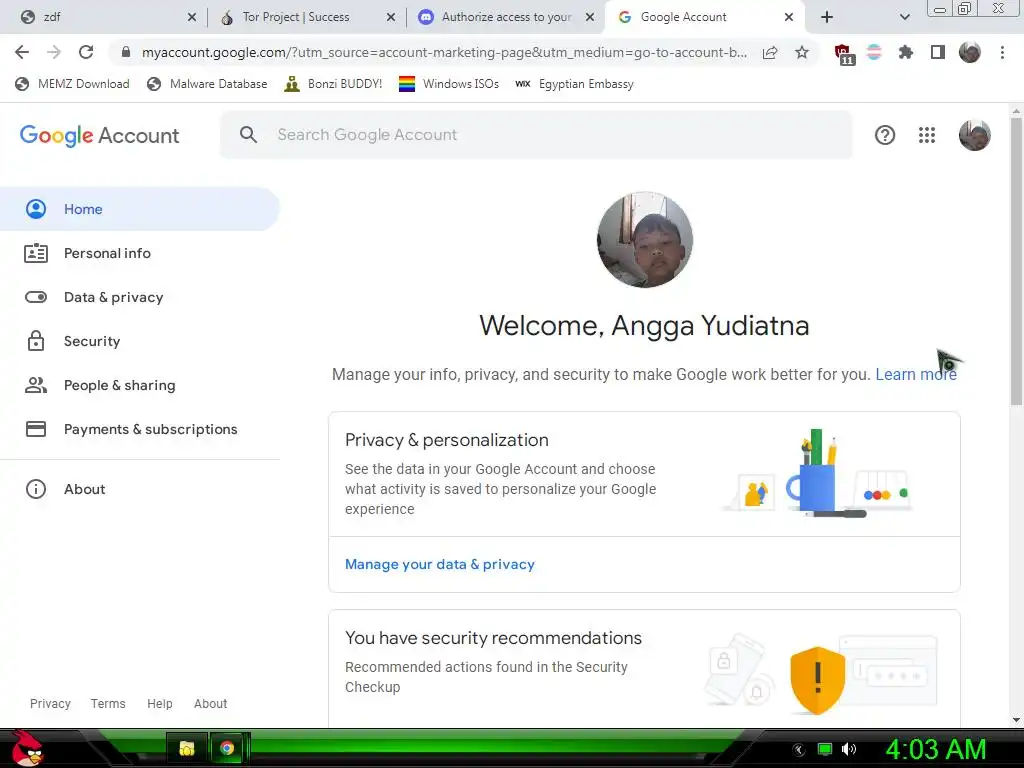Open Chrome three-dot menu
Image resolution: width=1024 pixels, height=768 pixels.
[x=1002, y=52]
